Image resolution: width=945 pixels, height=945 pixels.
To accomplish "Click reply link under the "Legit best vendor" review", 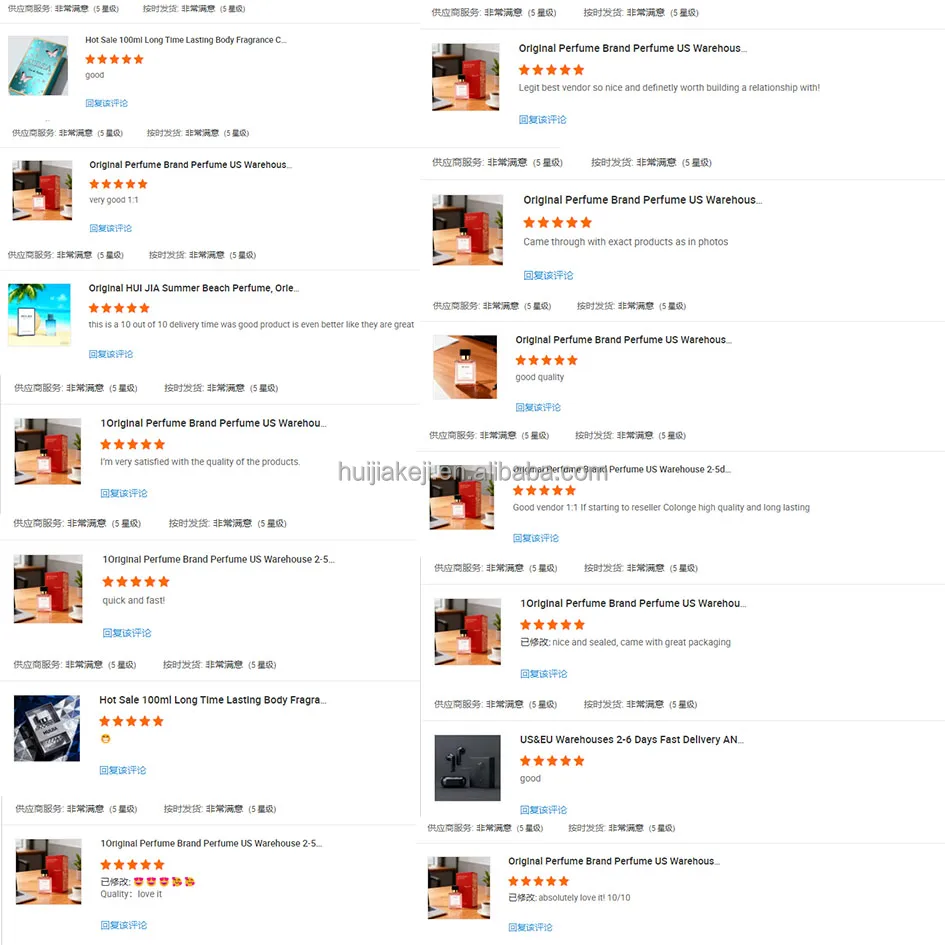I will click(542, 119).
